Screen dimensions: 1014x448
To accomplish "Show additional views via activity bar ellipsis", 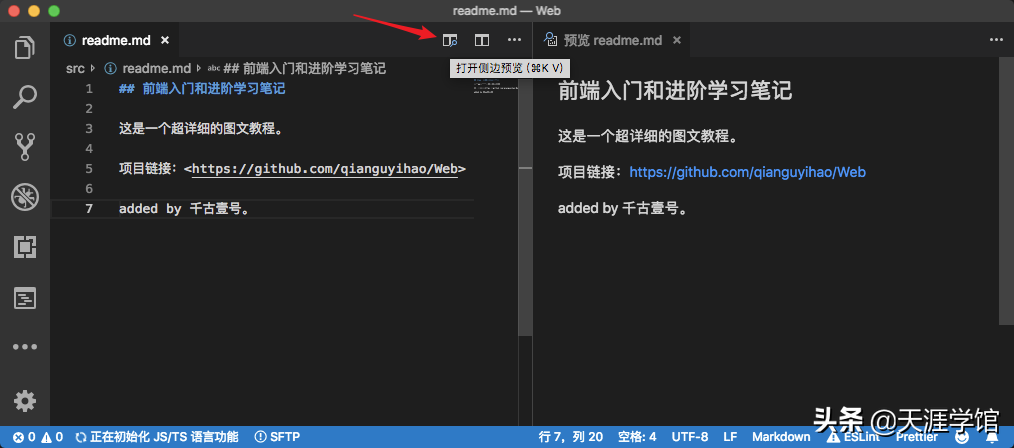I will click(25, 347).
